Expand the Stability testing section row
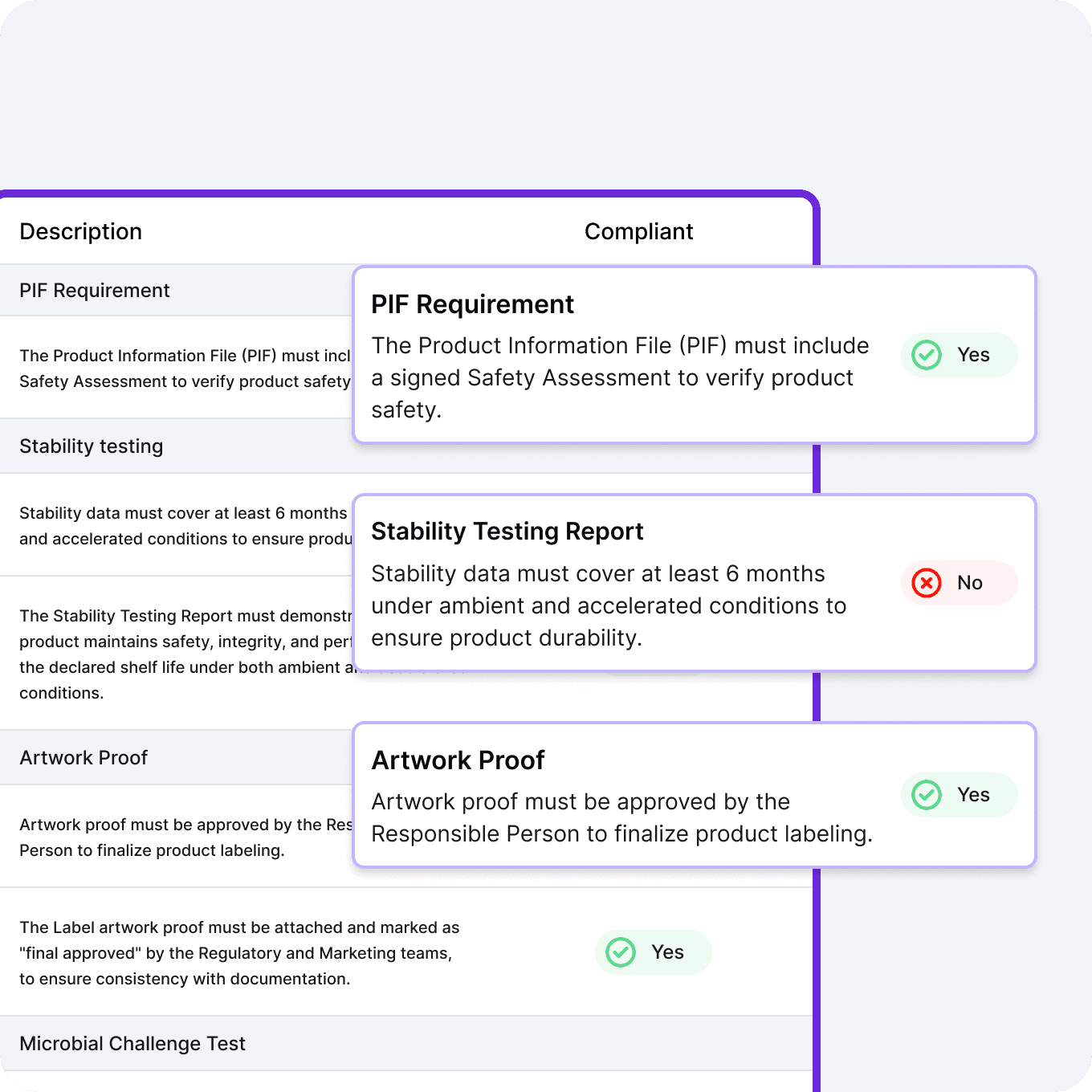This screenshot has width=1092, height=1092. click(91, 446)
